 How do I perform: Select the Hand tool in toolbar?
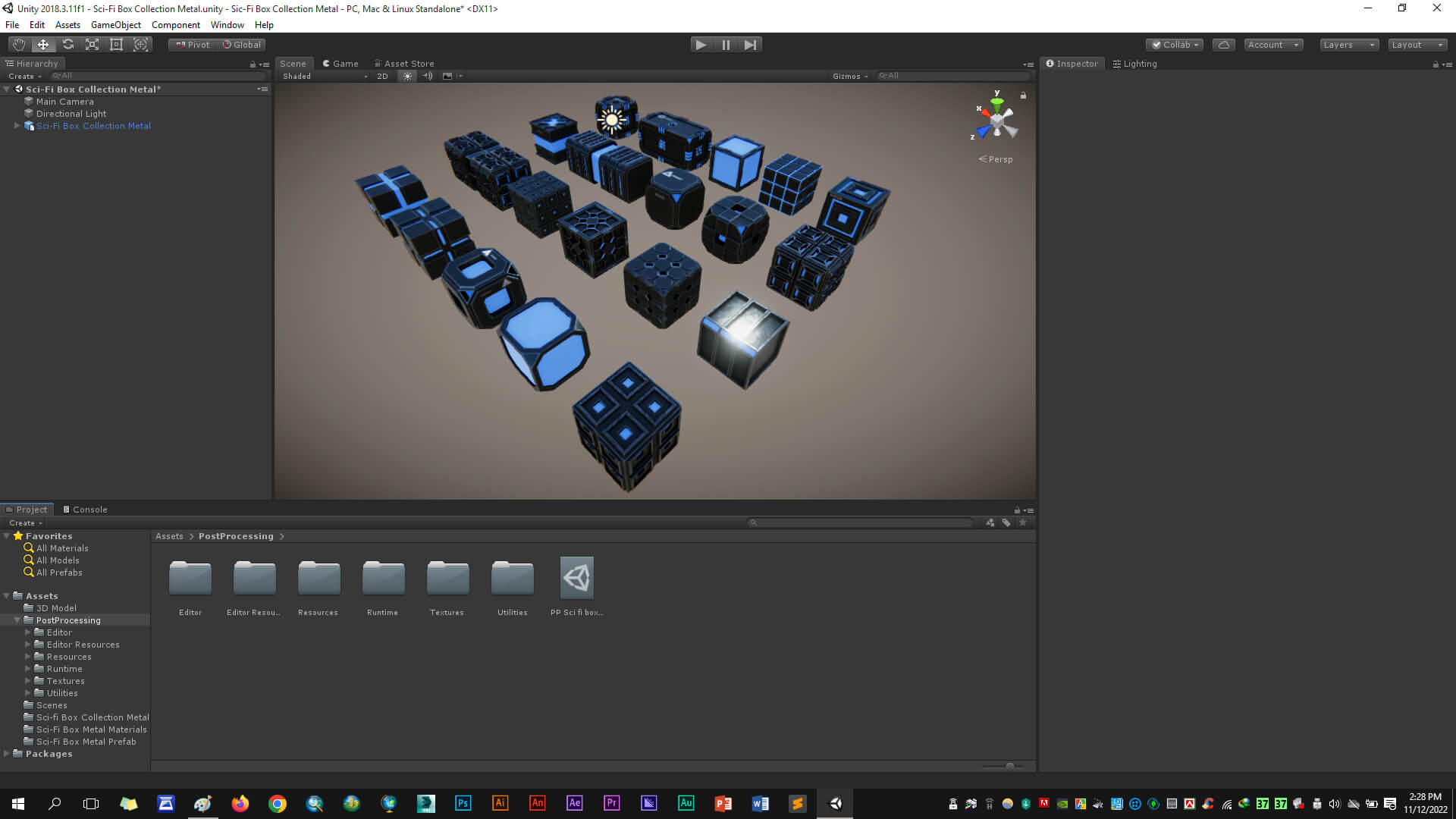(x=19, y=45)
